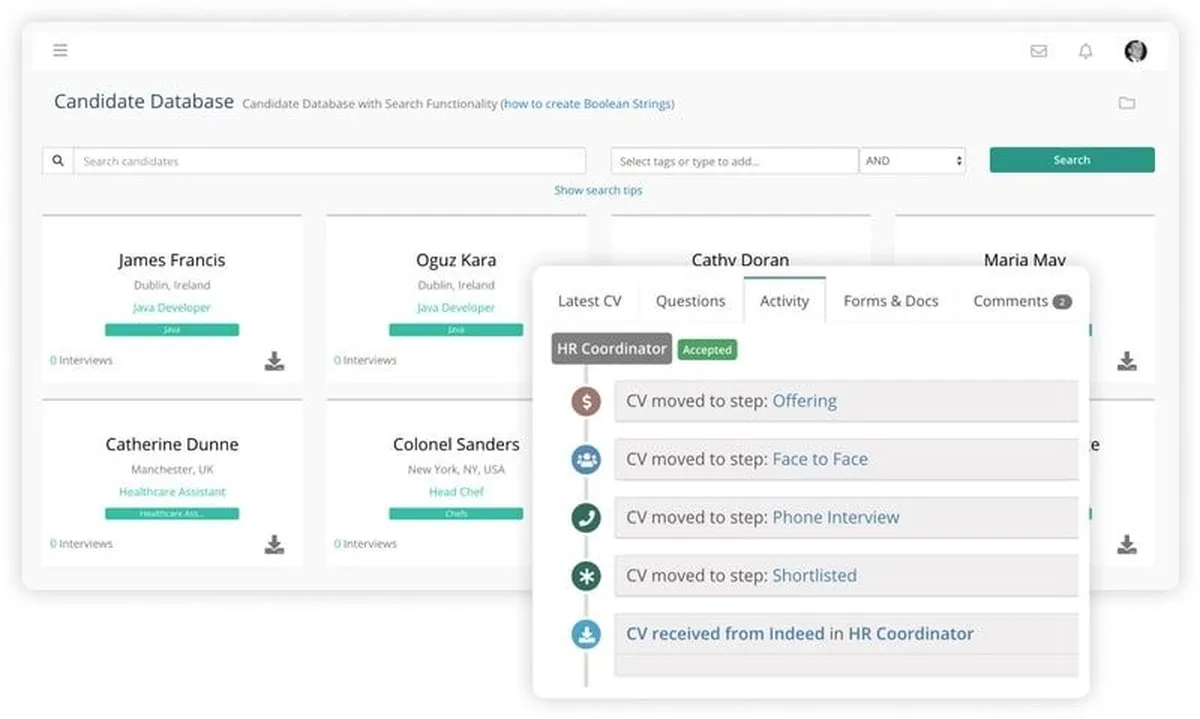
Task: Click the Cathy Doran candidate name
Action: click(740, 259)
